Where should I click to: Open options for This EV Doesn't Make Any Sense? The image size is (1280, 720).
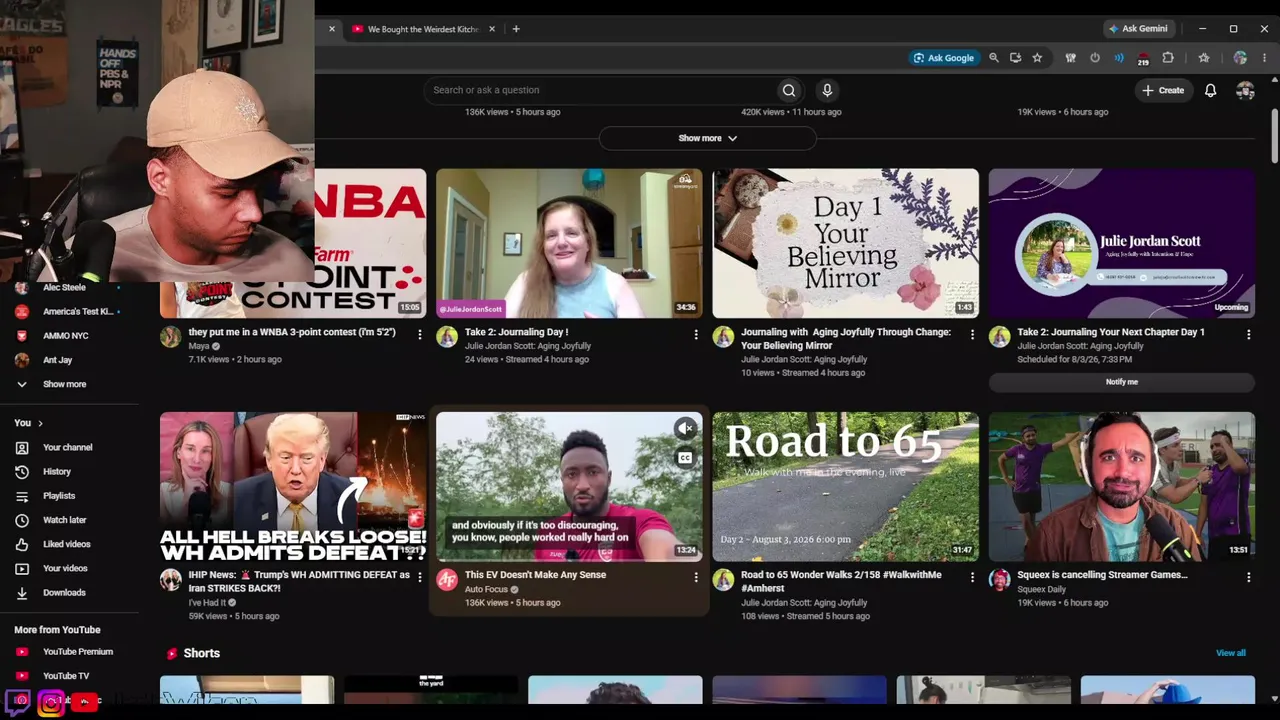(x=696, y=578)
